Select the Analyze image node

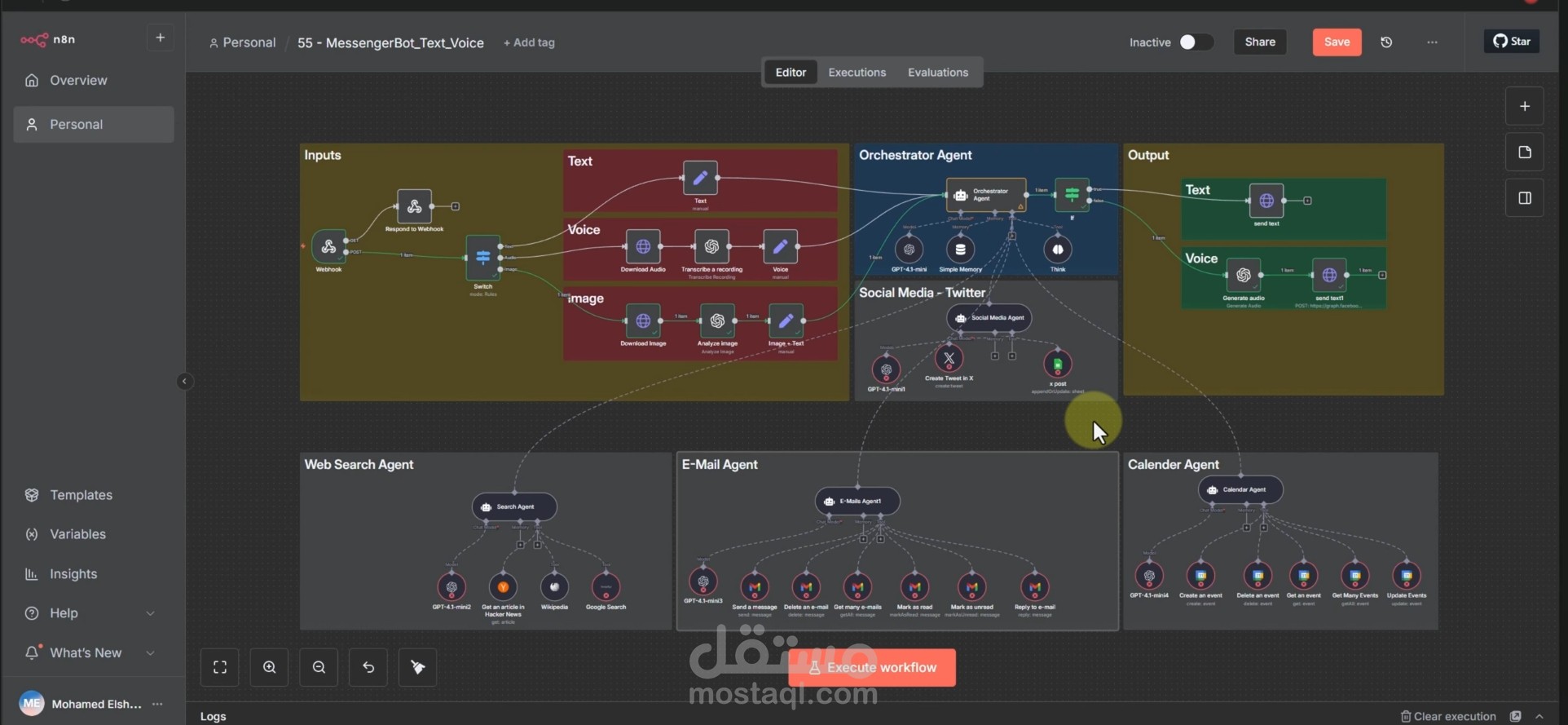click(717, 321)
